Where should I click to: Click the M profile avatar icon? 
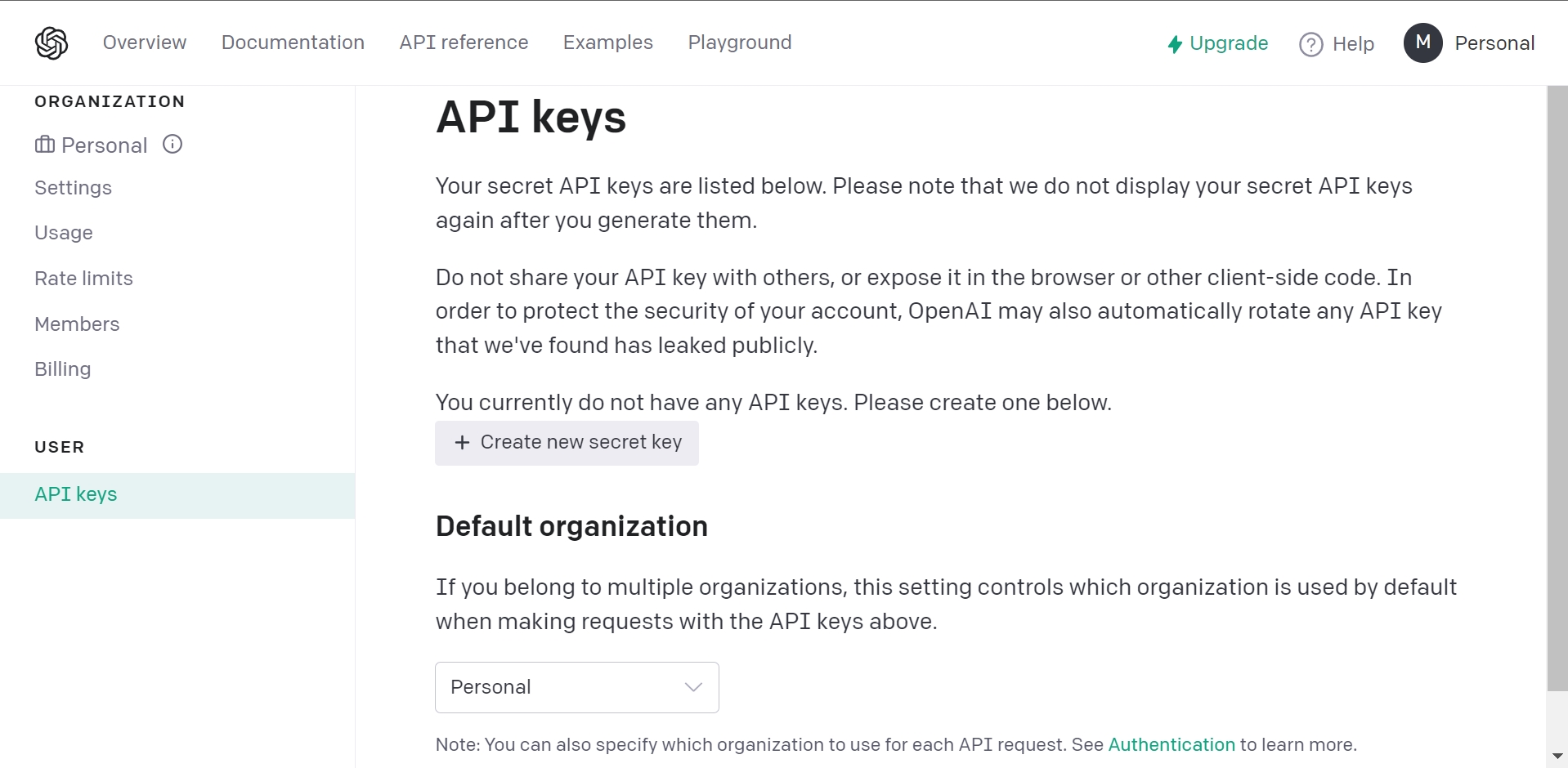1422,42
